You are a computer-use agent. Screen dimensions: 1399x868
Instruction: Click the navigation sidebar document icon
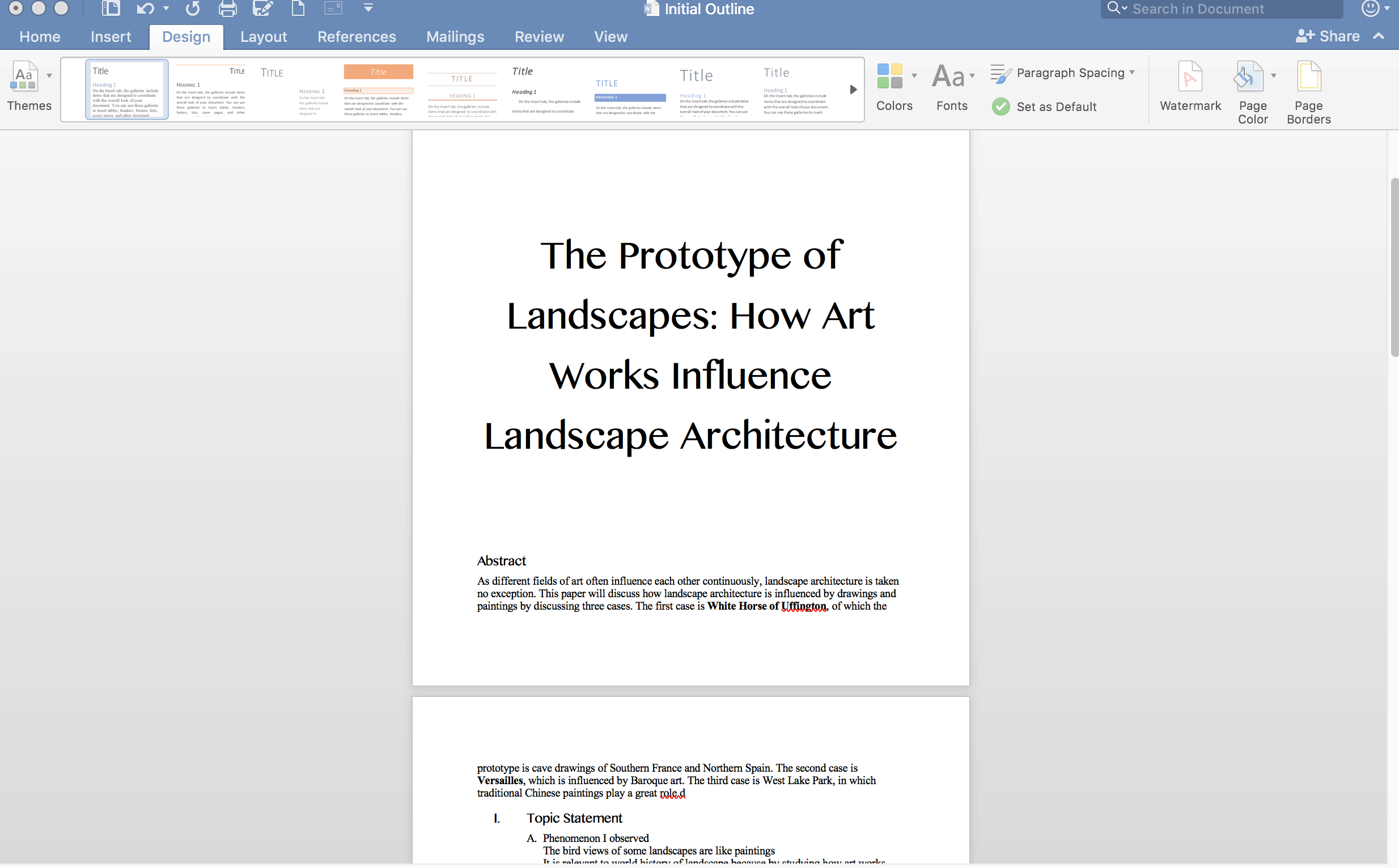pos(111,8)
